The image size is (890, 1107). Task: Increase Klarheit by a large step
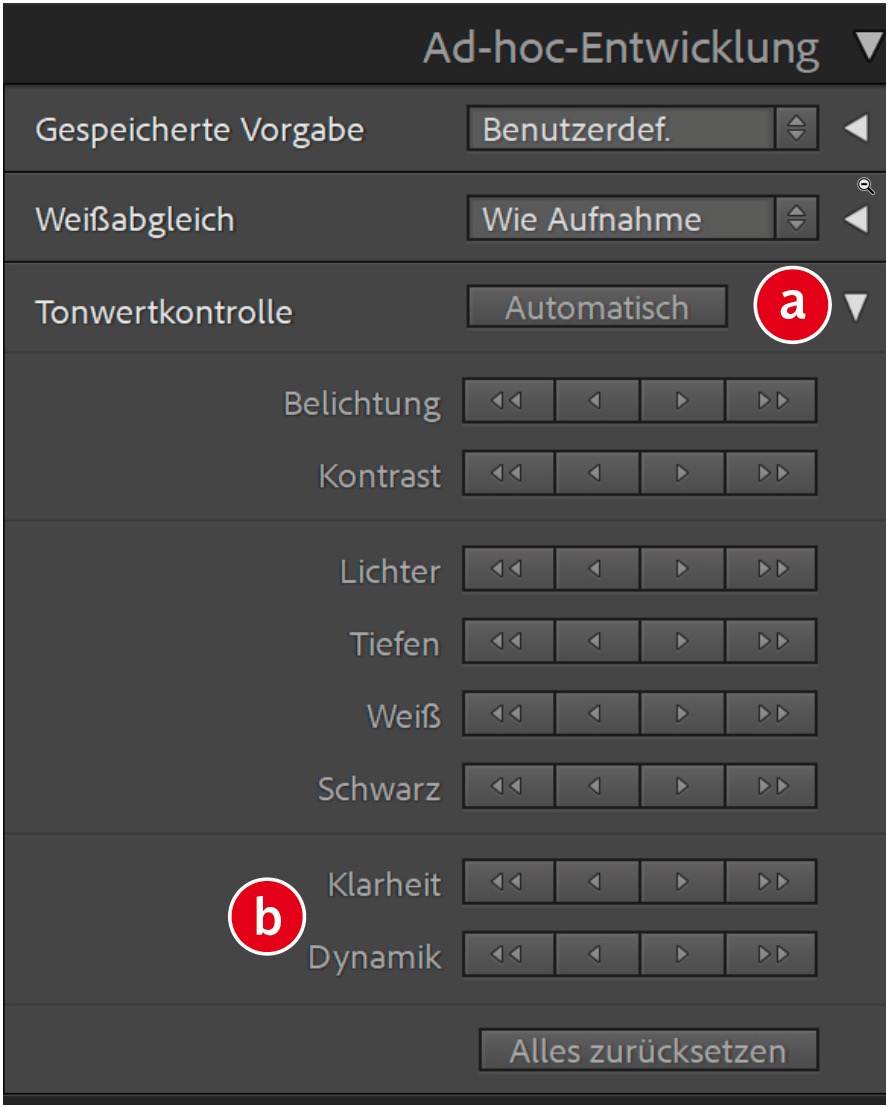click(772, 882)
